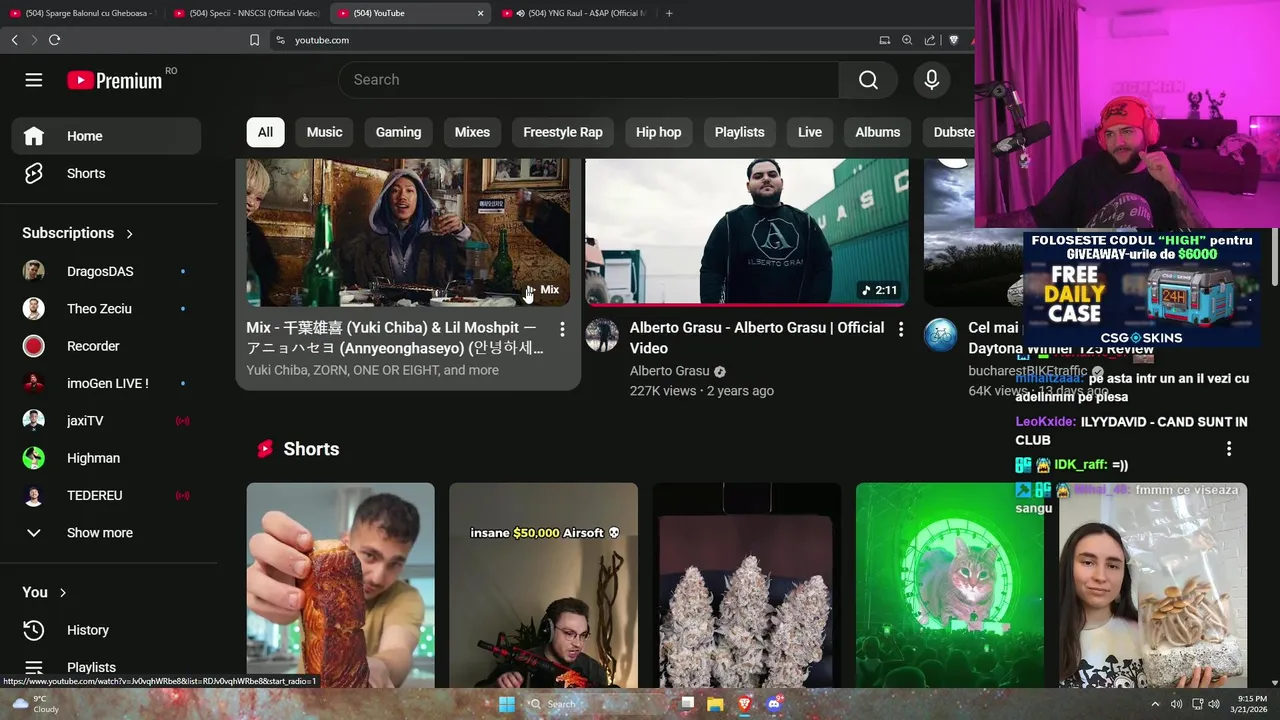
Task: Close the active YouTube tab
Action: tap(480, 13)
